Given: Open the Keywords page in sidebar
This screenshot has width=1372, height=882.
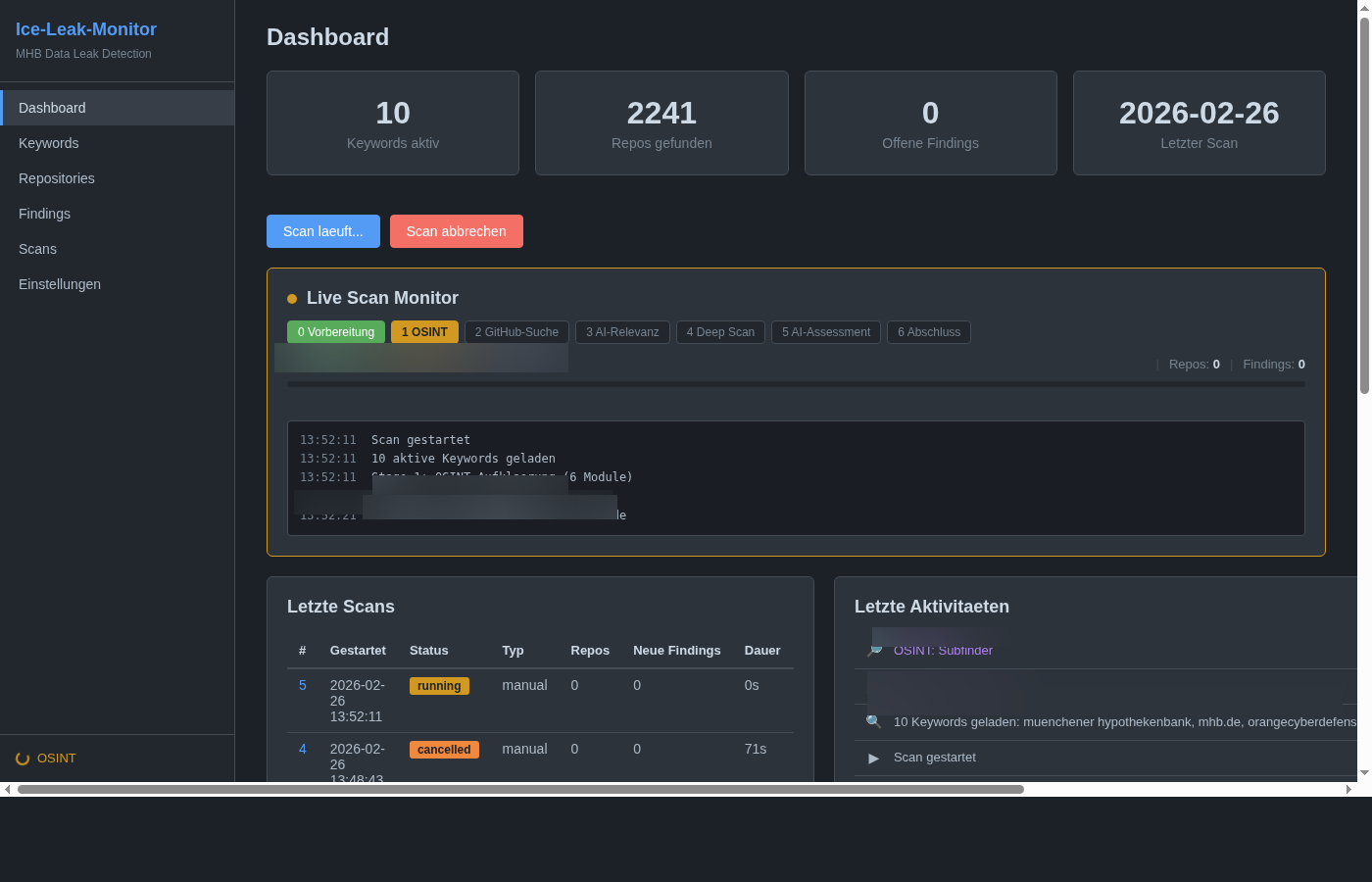Looking at the screenshot, I should pos(117,143).
